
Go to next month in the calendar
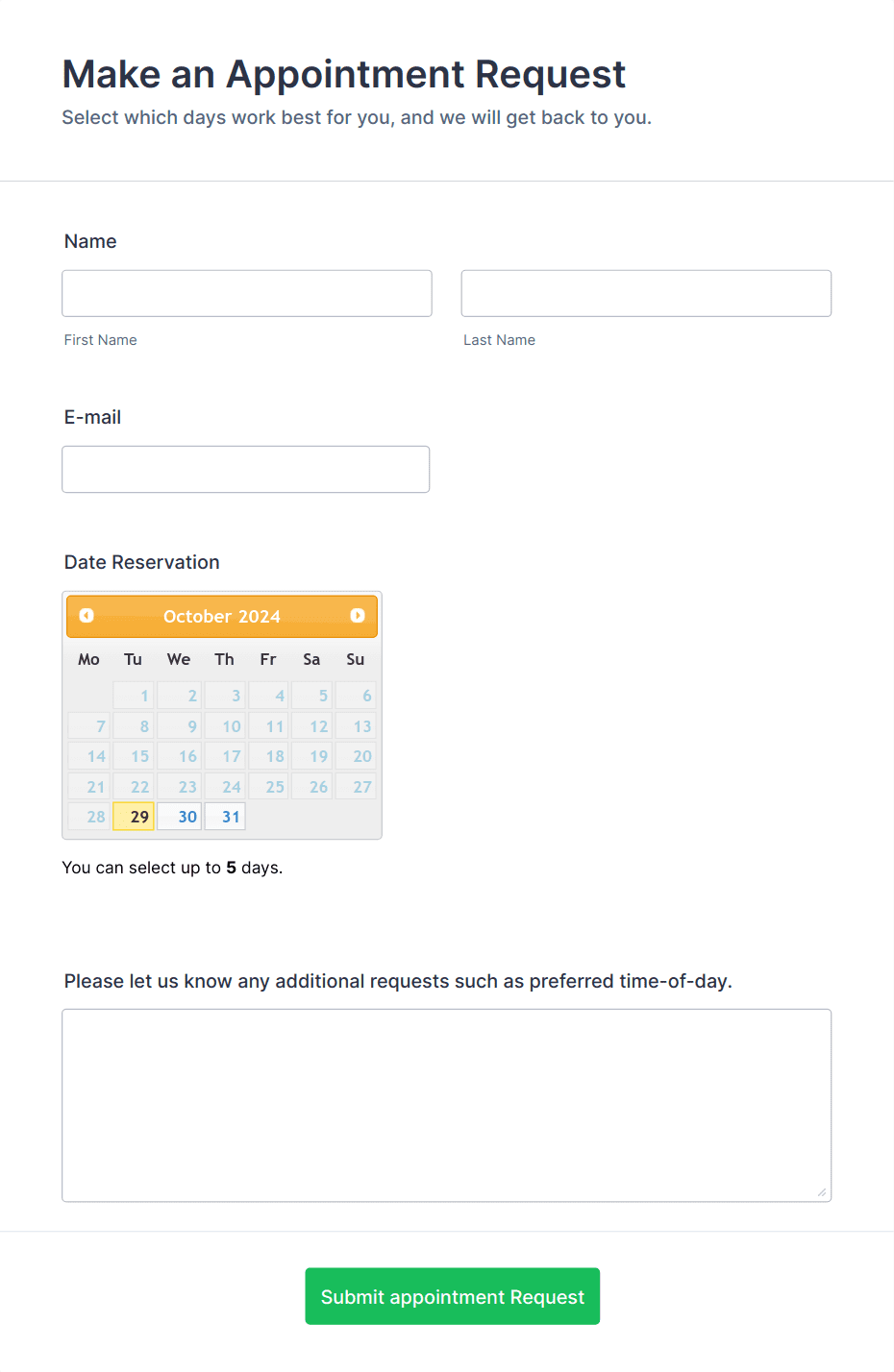pyautogui.click(x=357, y=616)
